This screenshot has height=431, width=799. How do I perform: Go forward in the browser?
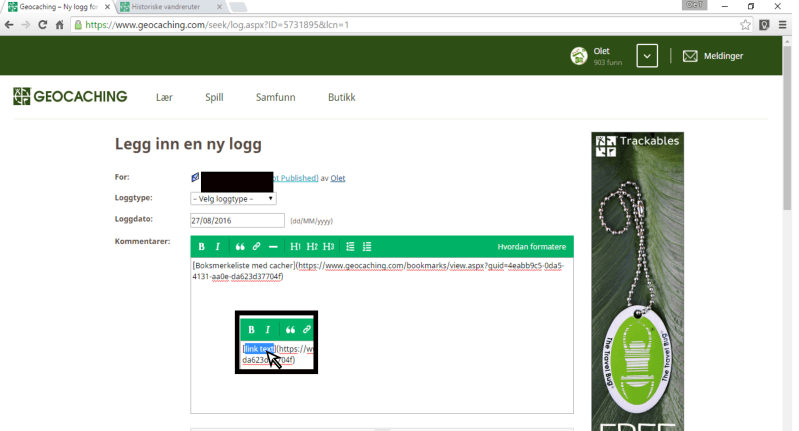coord(25,24)
